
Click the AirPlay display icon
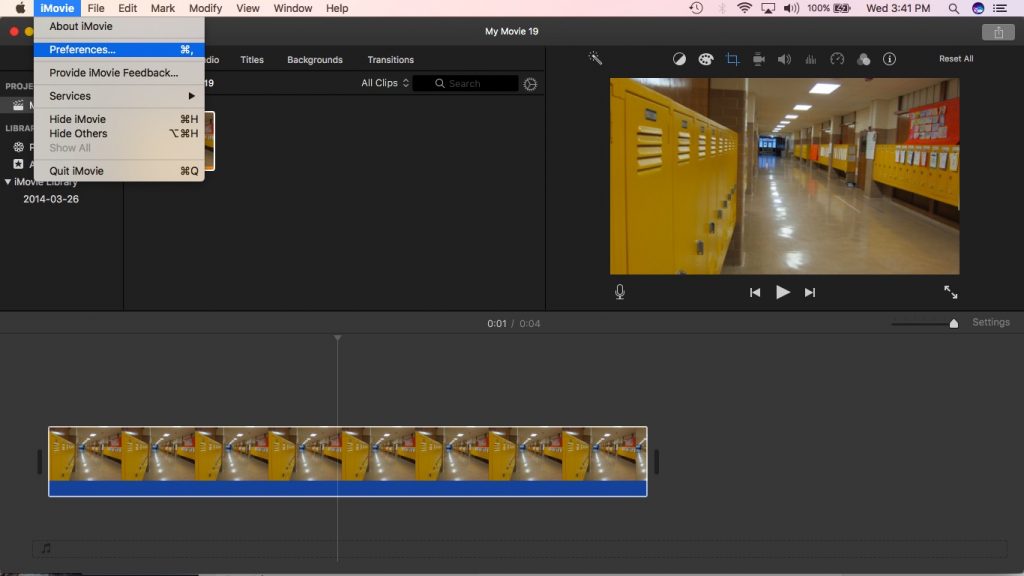(x=768, y=8)
